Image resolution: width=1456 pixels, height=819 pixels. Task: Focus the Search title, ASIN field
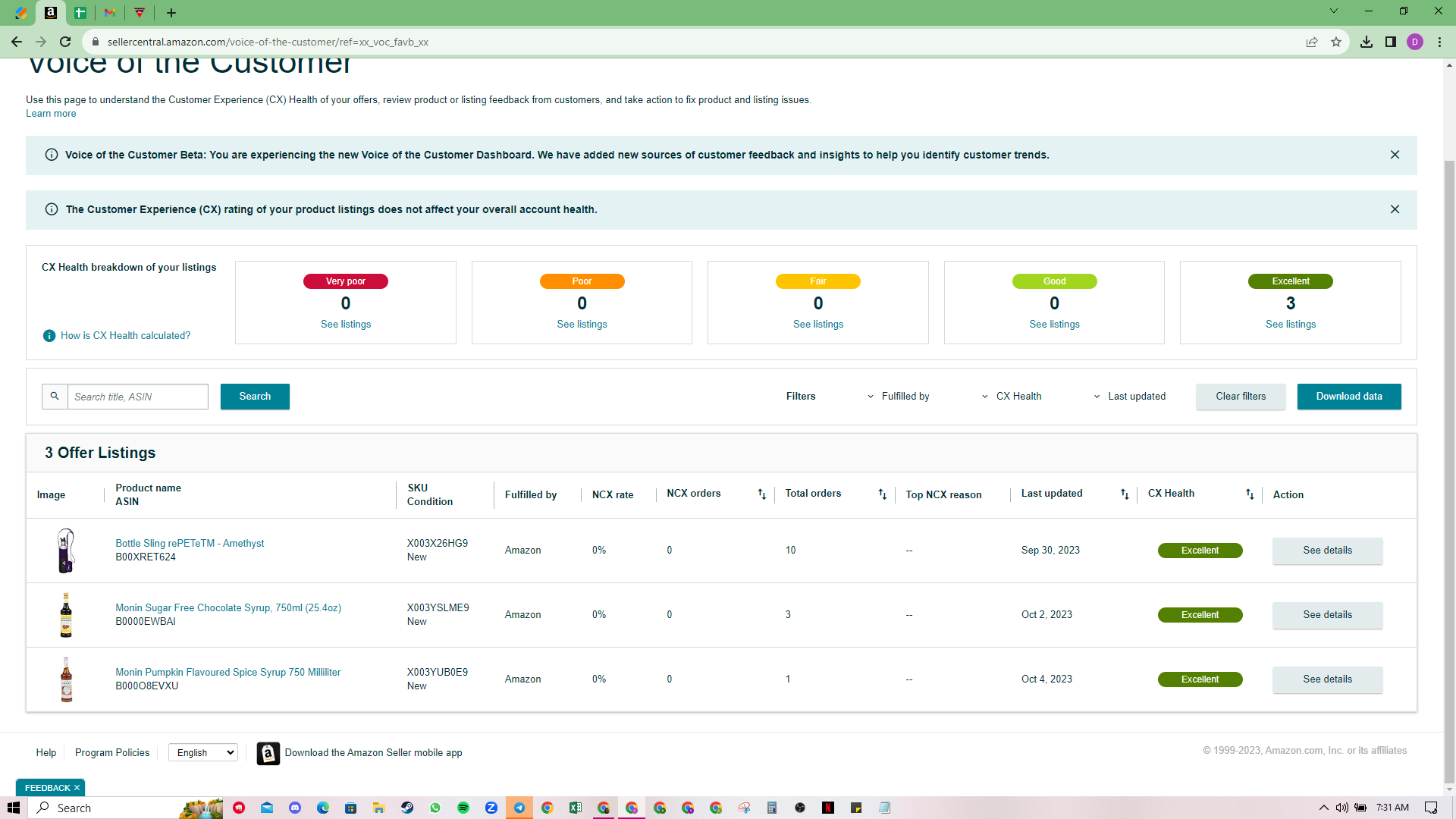click(138, 397)
